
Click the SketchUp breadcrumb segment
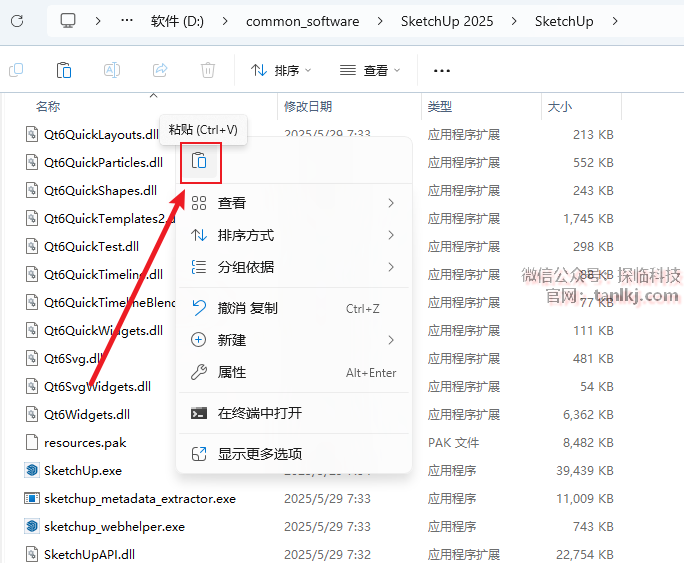pos(564,21)
